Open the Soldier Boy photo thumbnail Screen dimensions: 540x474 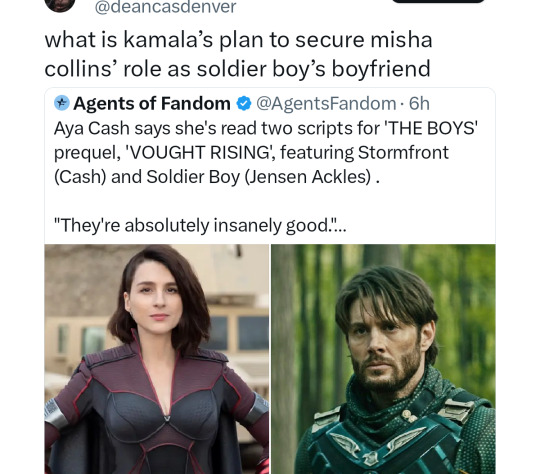click(x=383, y=359)
